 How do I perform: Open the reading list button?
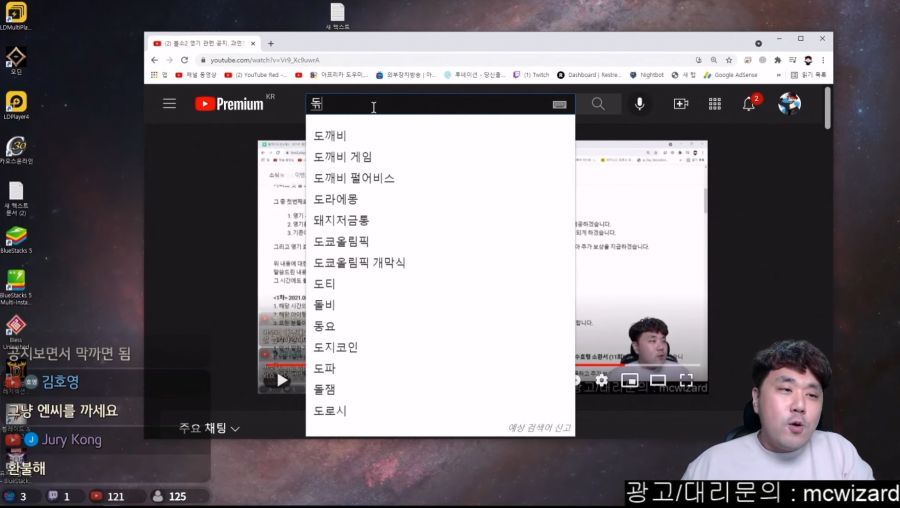point(808,75)
